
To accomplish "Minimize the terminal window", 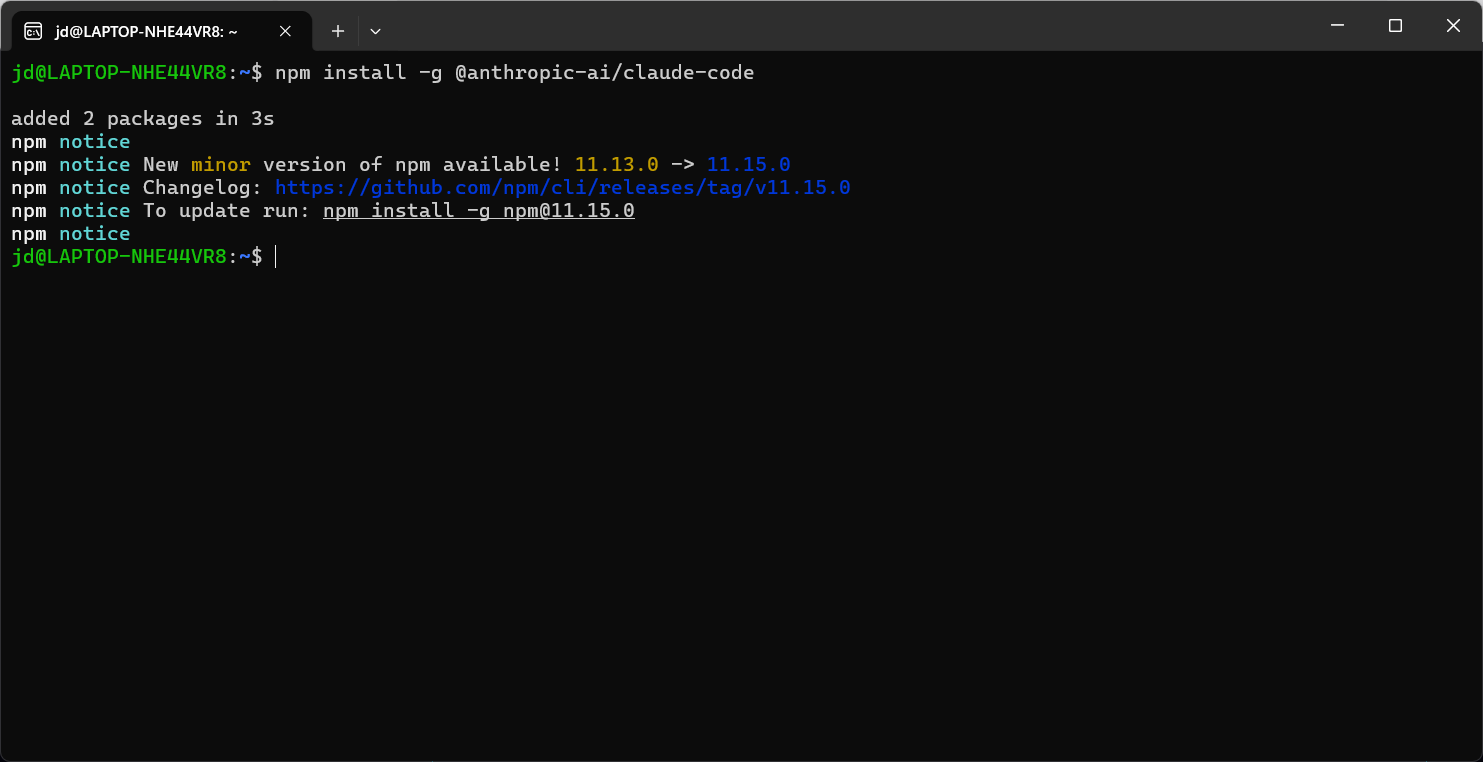I will 1337,26.
